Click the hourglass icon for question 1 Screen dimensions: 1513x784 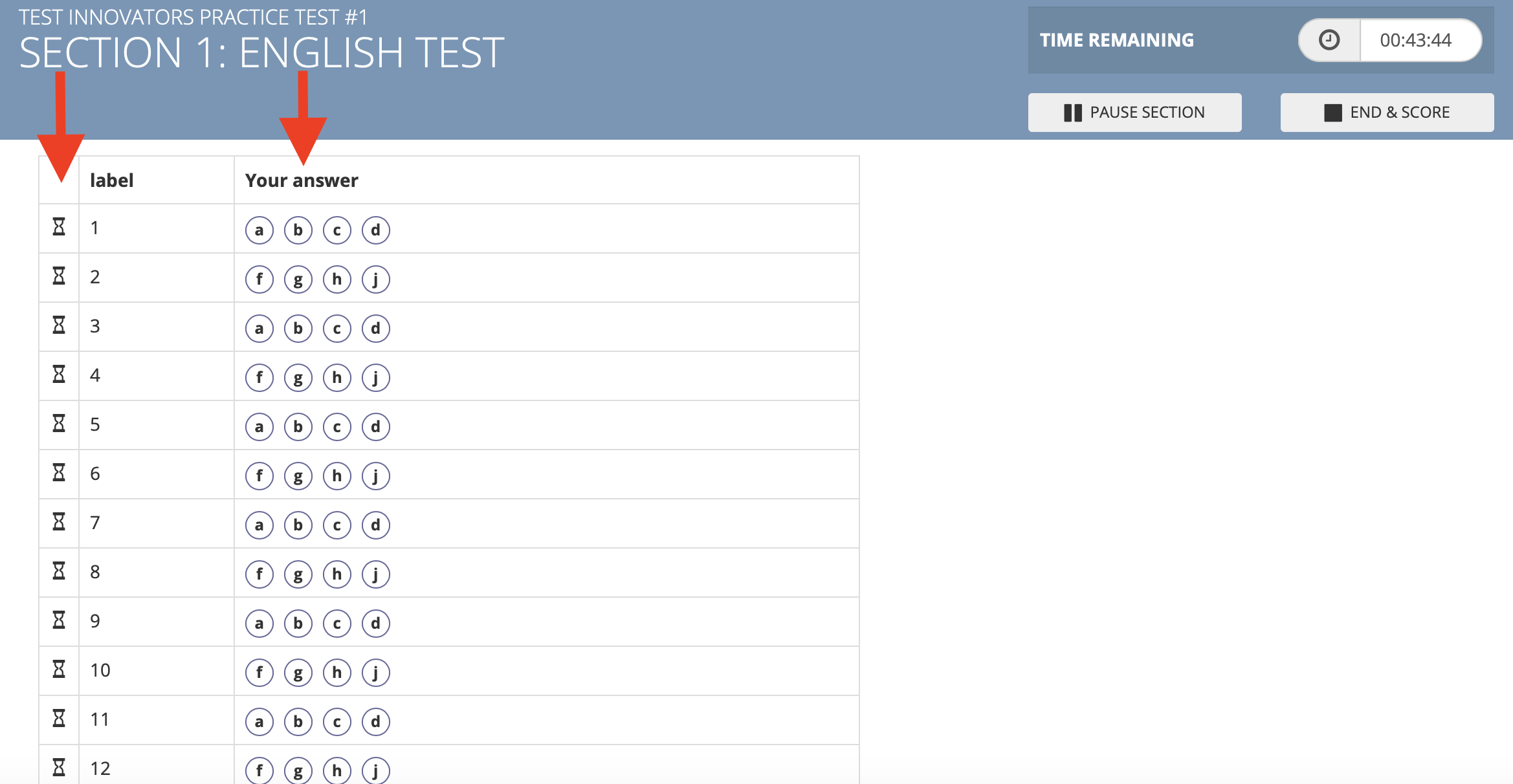59,227
